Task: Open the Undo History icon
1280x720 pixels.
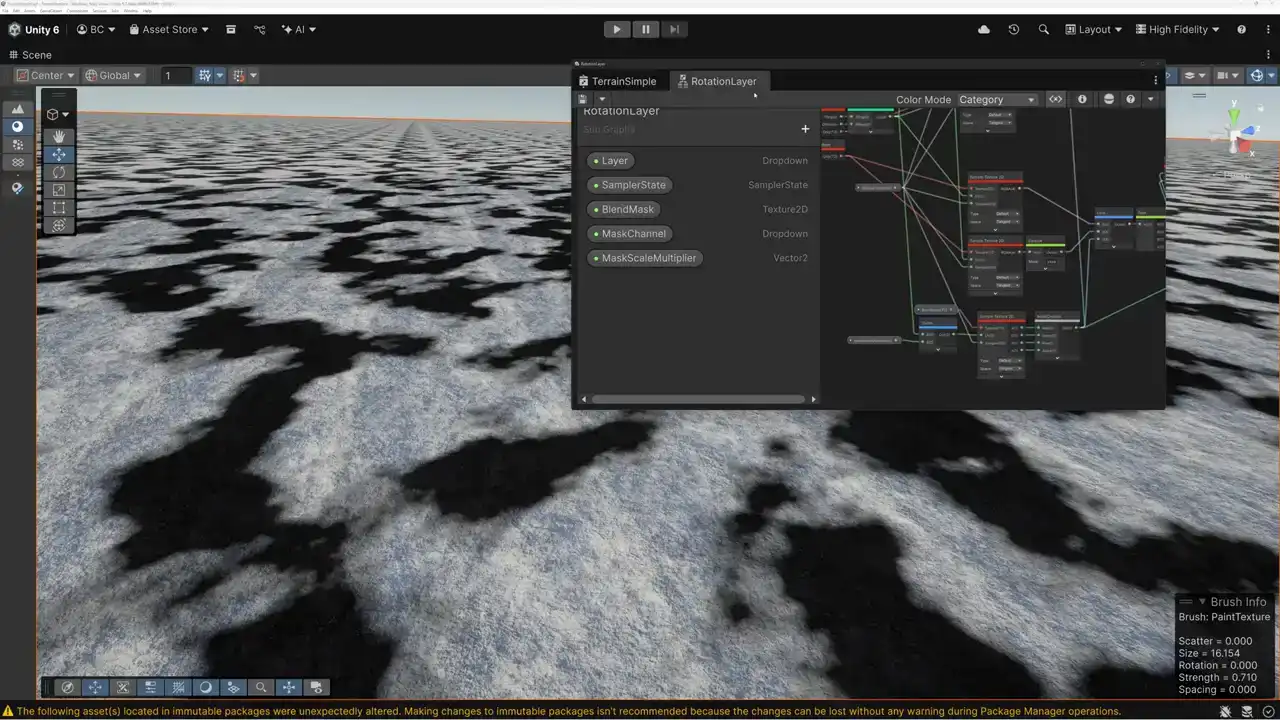Action: (x=1013, y=30)
